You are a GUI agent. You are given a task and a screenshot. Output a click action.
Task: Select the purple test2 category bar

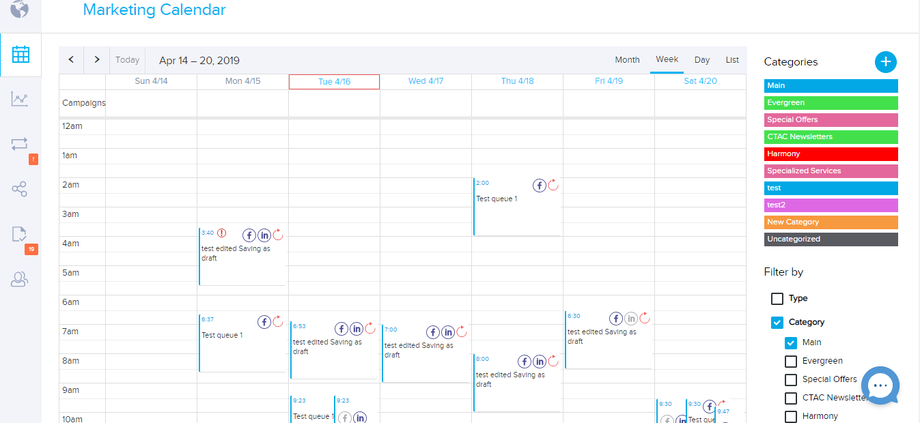coord(831,205)
